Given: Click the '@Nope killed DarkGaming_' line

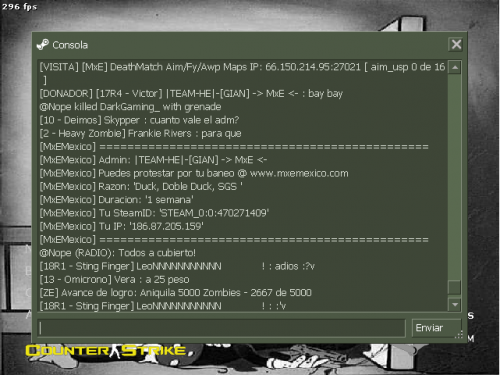Looking at the screenshot, I should pyautogui.click(x=130, y=107).
